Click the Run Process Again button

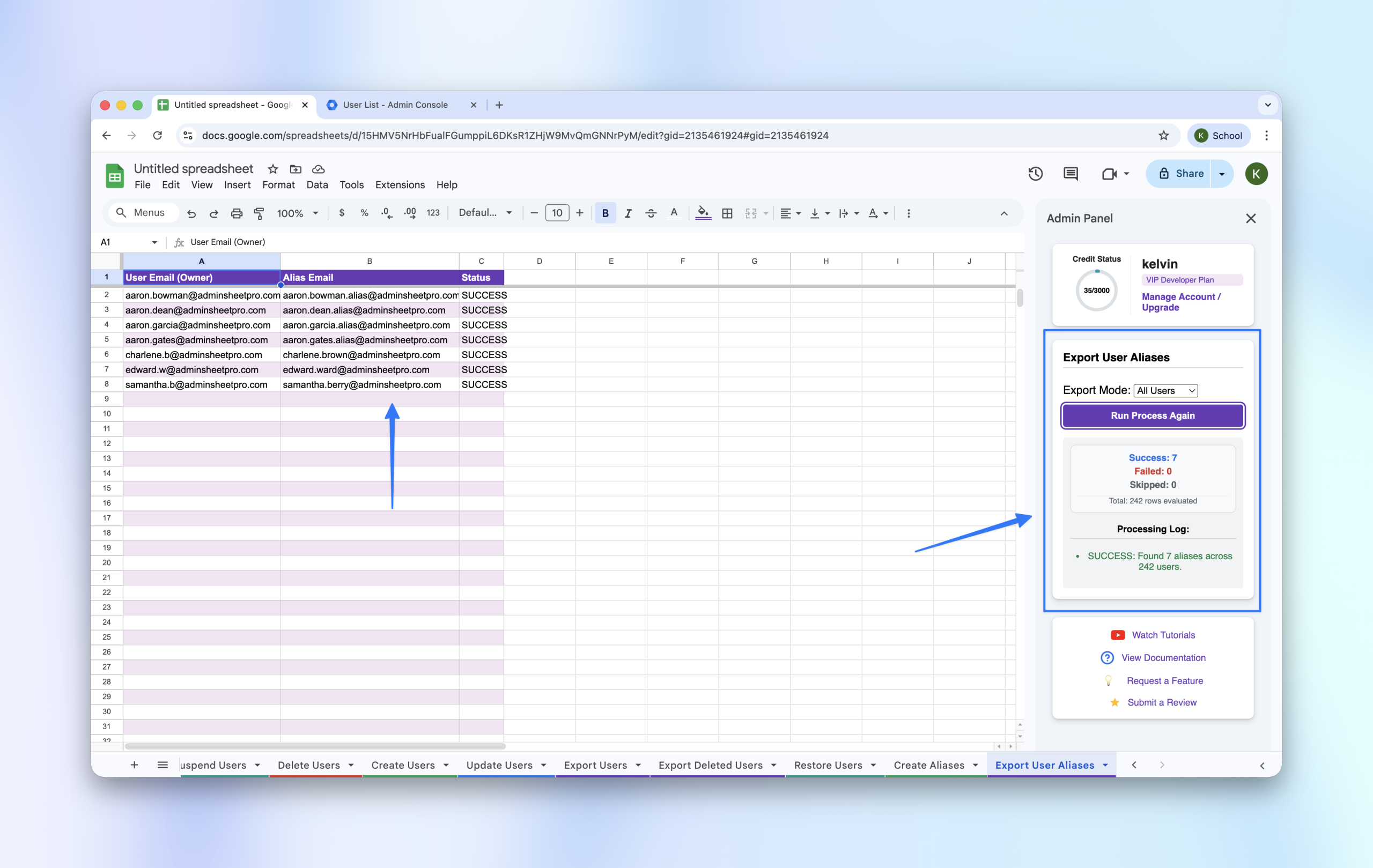1153,416
